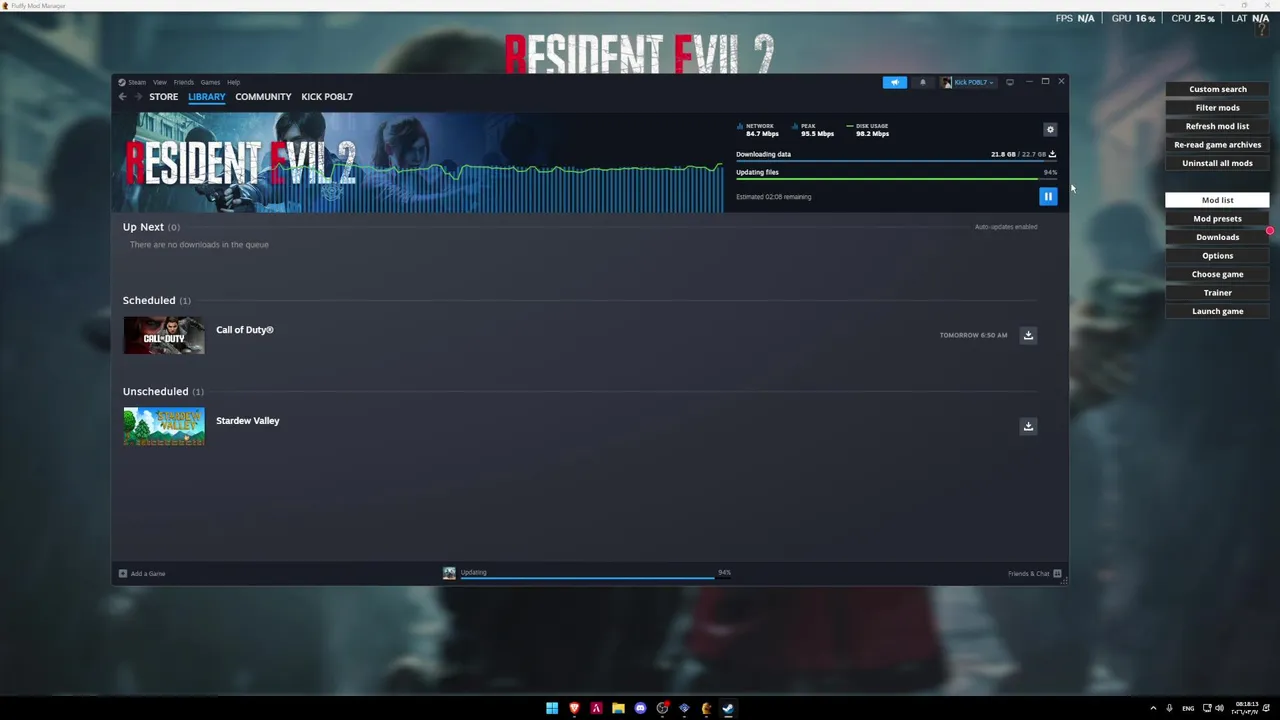Download Stardew Valley update
The image size is (1280, 720).
point(1028,426)
